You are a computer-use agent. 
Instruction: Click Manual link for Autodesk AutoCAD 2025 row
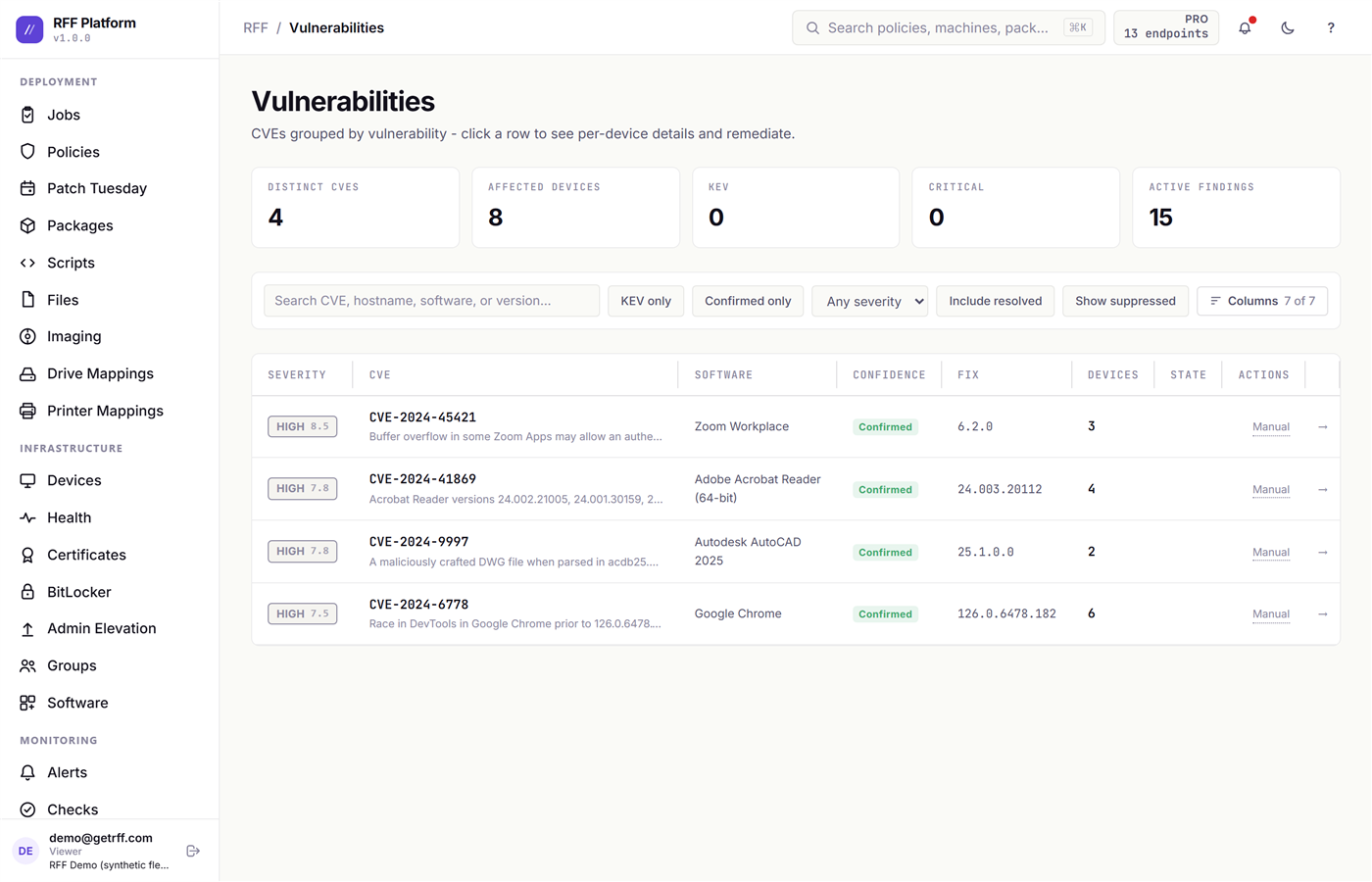click(1270, 552)
